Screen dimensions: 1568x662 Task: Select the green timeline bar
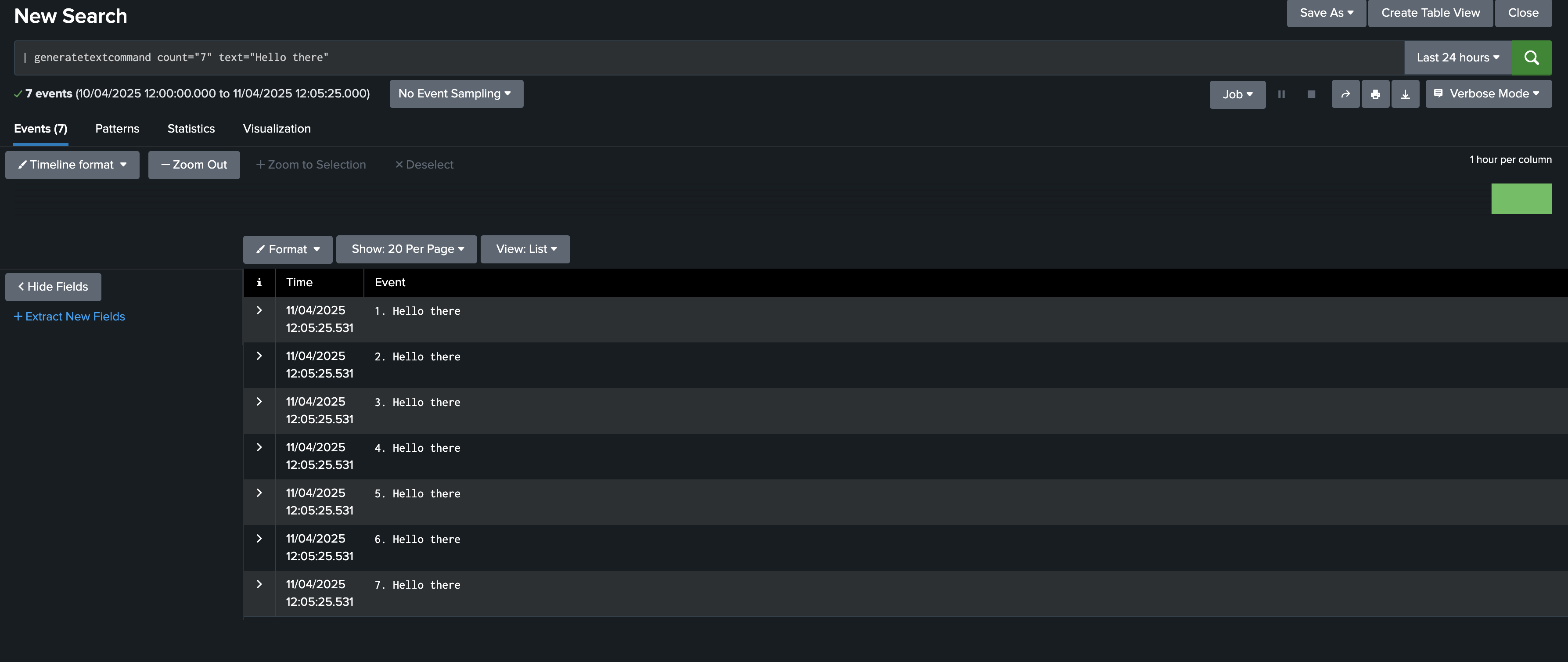click(1521, 199)
